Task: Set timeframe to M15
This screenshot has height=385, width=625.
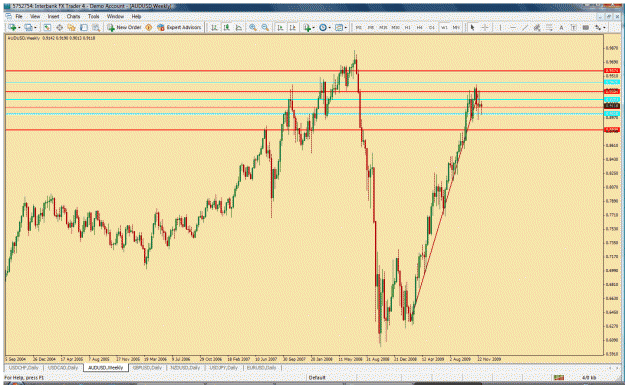Action: tap(383, 28)
